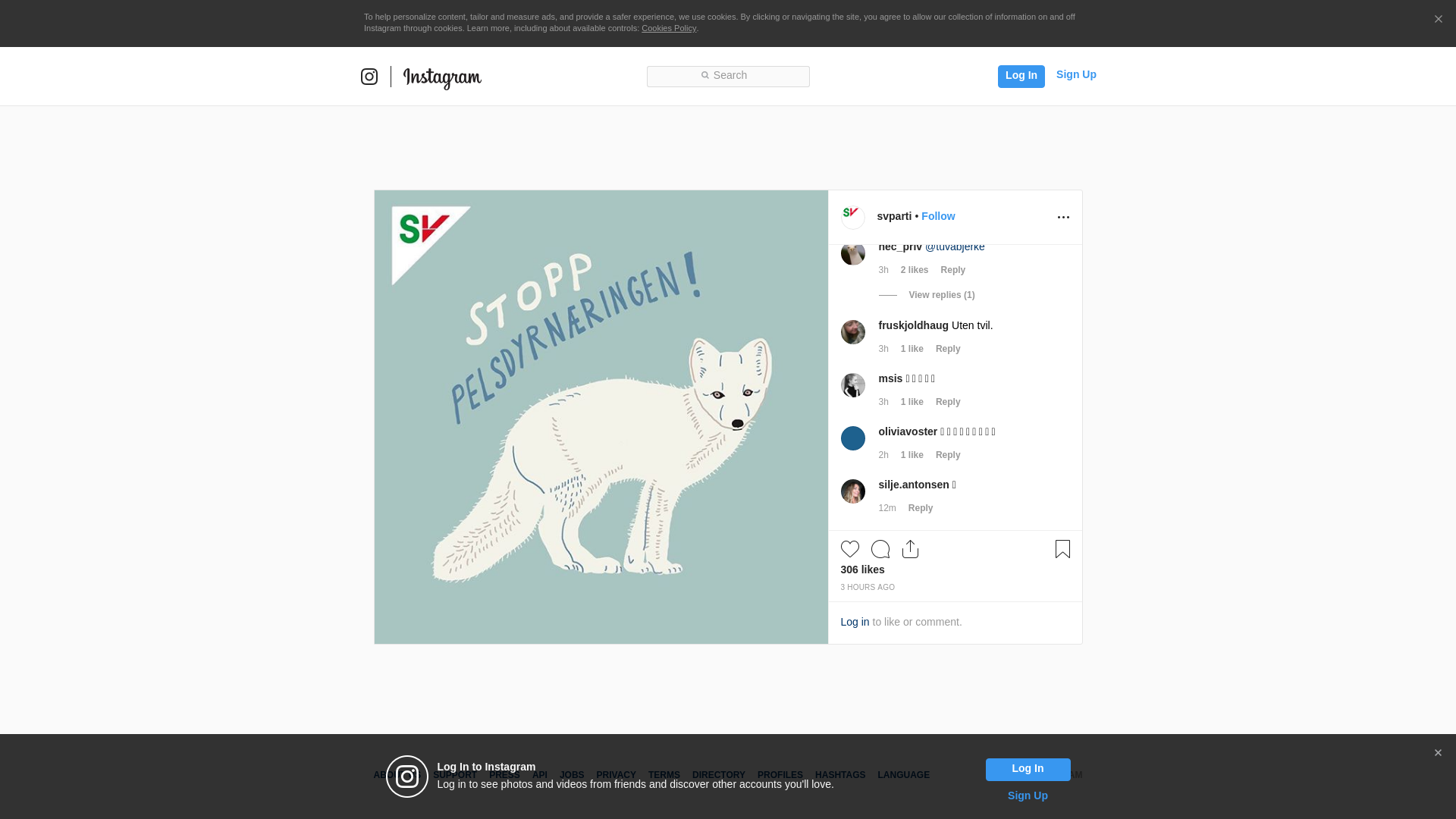Click the top Log In button
1456x819 pixels.
(1021, 76)
